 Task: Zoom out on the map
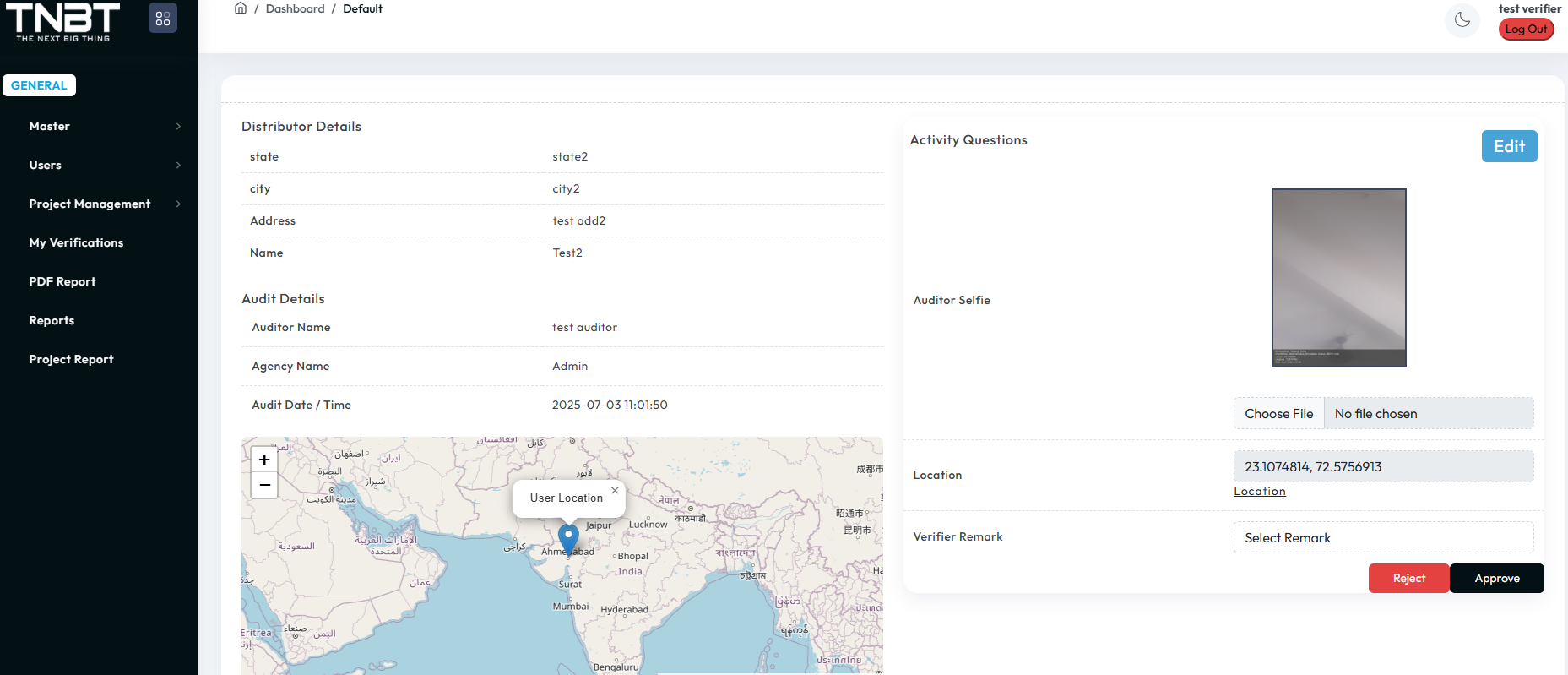coord(264,485)
